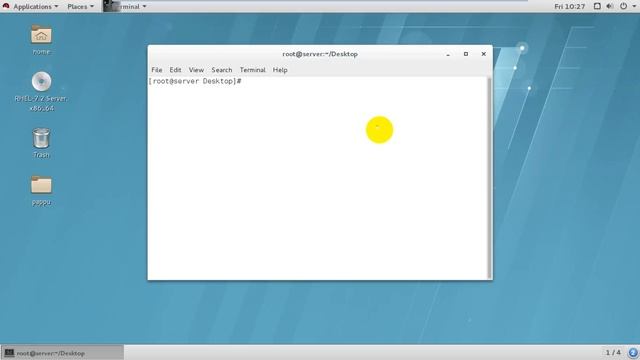Click the terminal title bar root@server:~/Desktop
This screenshot has height=360, width=640.
coord(320,54)
